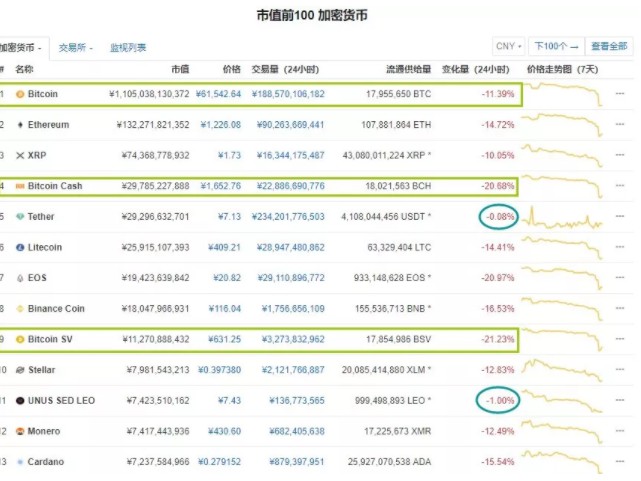Click the Monero orange logo icon
Viewport: 641px width, 481px height.
(x=20, y=431)
